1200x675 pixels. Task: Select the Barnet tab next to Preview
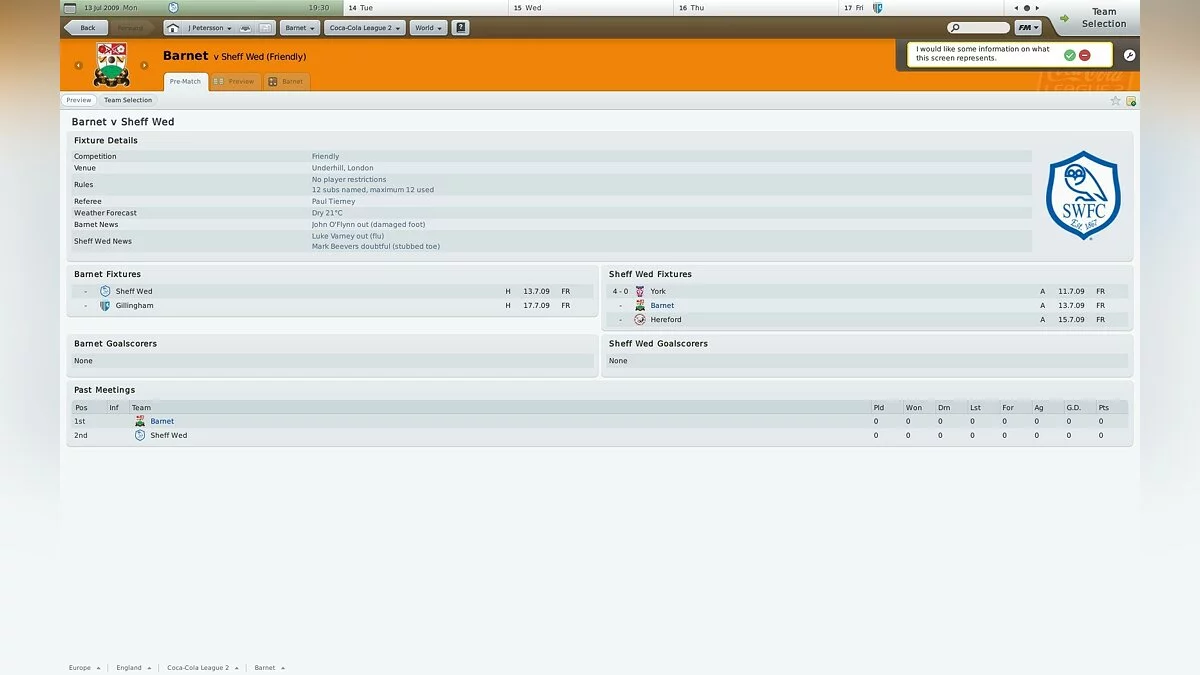286,81
